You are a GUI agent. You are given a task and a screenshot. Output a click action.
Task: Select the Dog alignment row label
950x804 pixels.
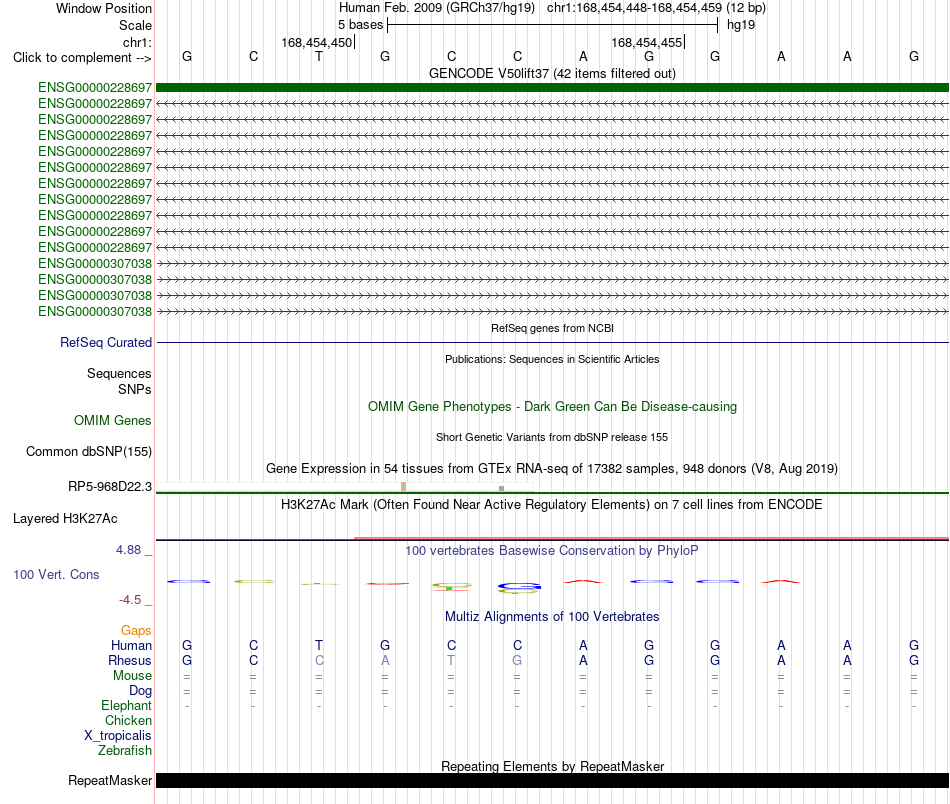(x=140, y=691)
